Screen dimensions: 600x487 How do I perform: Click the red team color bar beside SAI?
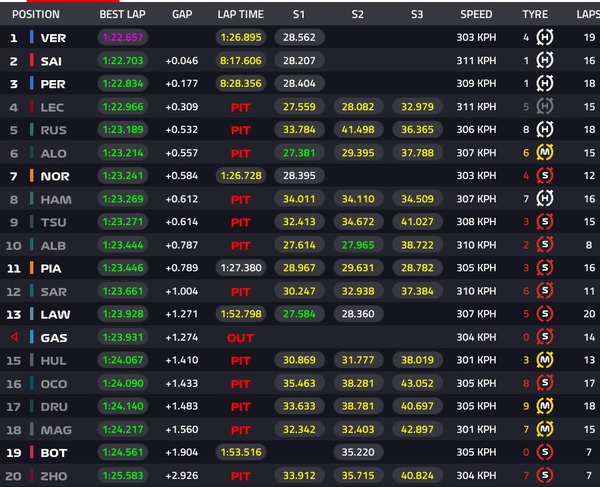[32, 60]
